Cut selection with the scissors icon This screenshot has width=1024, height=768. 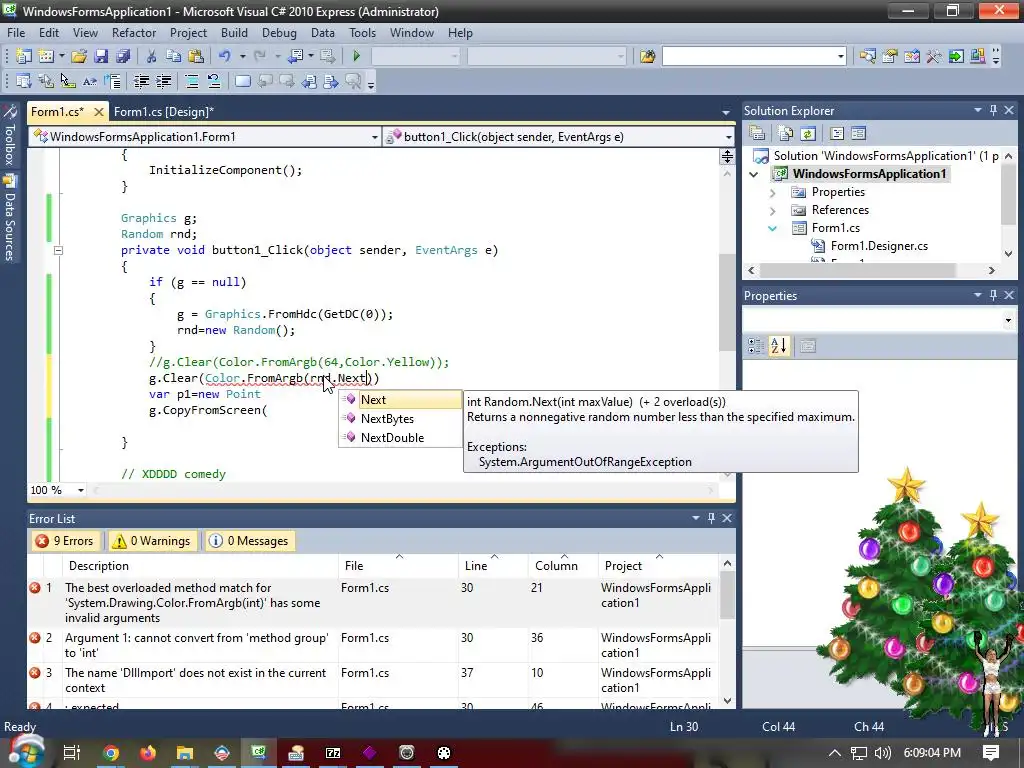point(152,56)
